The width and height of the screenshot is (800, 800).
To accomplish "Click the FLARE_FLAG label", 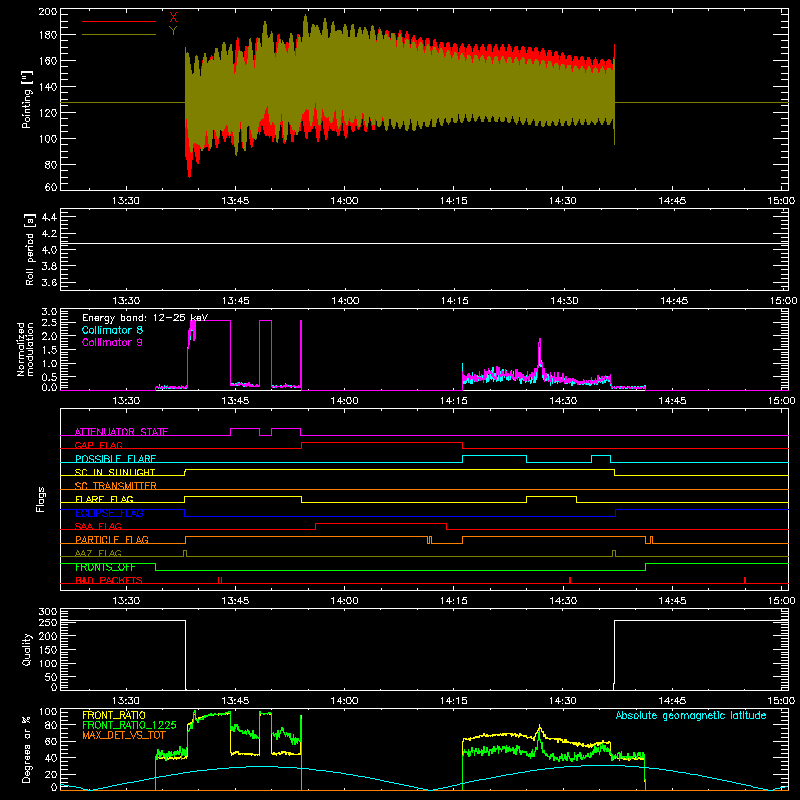I will 104,499.
